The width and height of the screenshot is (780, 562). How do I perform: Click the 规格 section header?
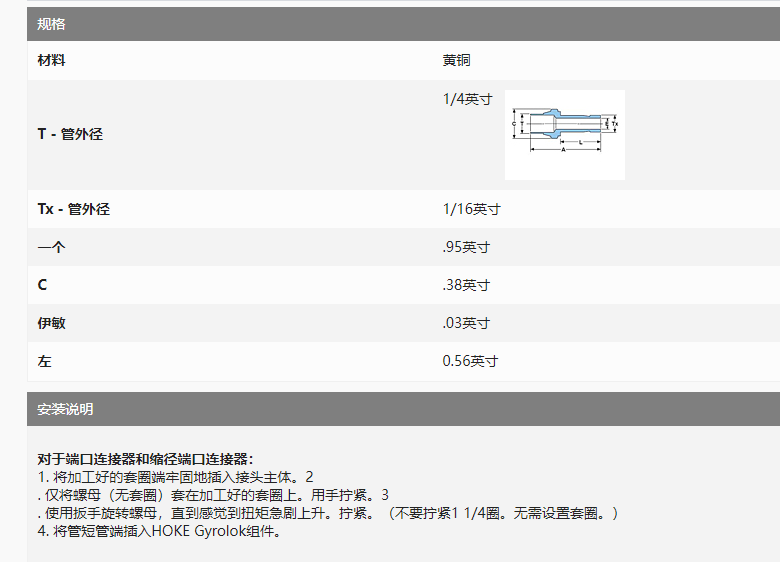click(x=52, y=24)
